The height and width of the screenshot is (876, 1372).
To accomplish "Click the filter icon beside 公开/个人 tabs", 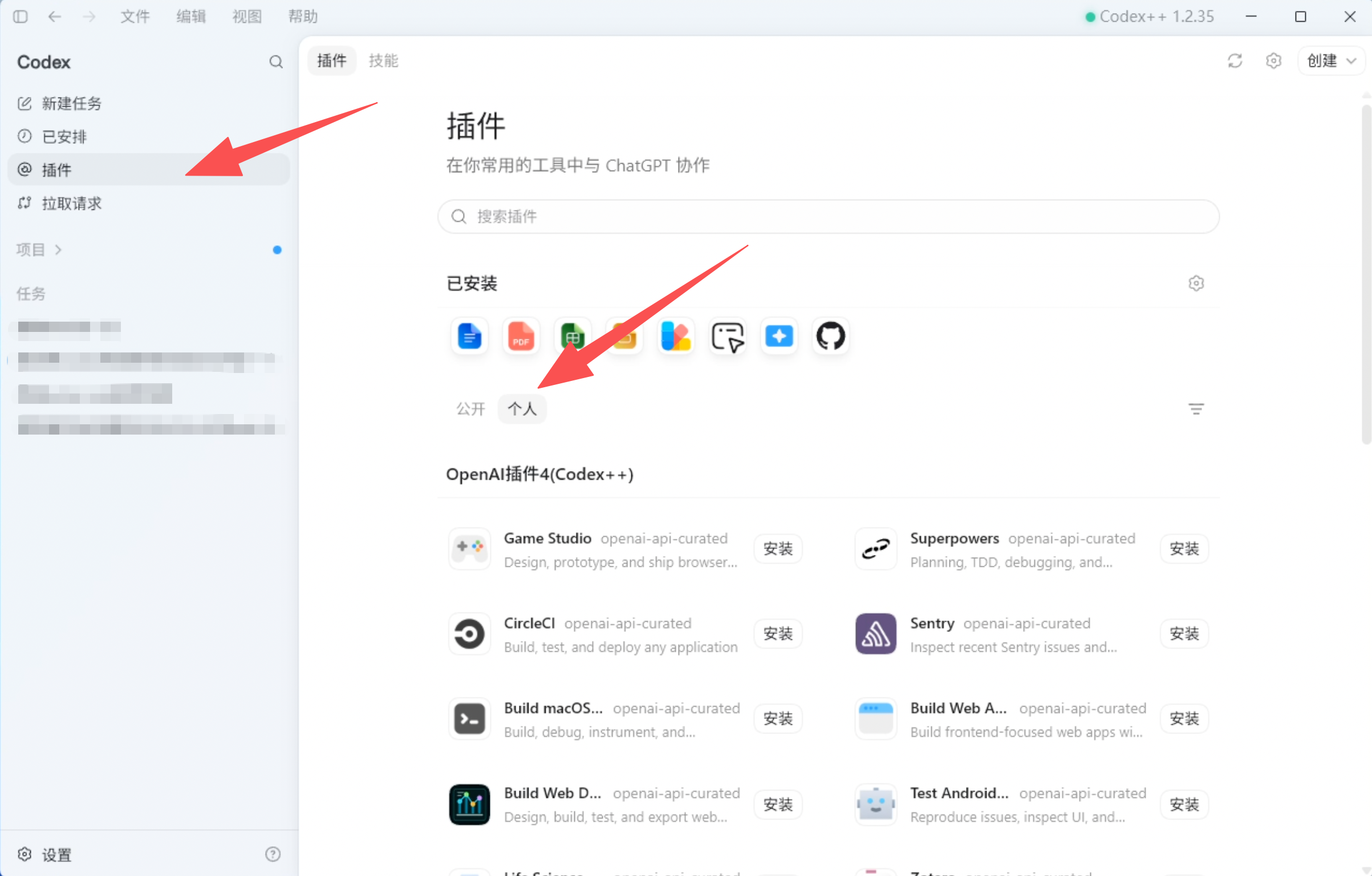I will tap(1196, 408).
